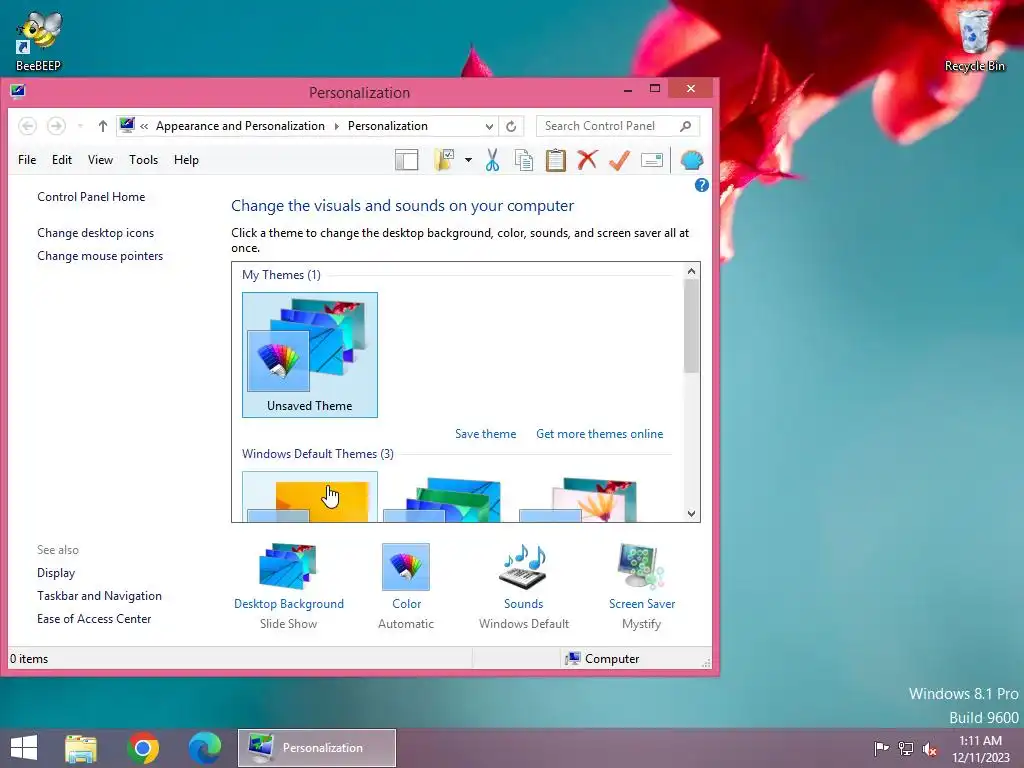This screenshot has height=768, width=1024.
Task: Click the muted volume tray icon
Action: click(930, 749)
